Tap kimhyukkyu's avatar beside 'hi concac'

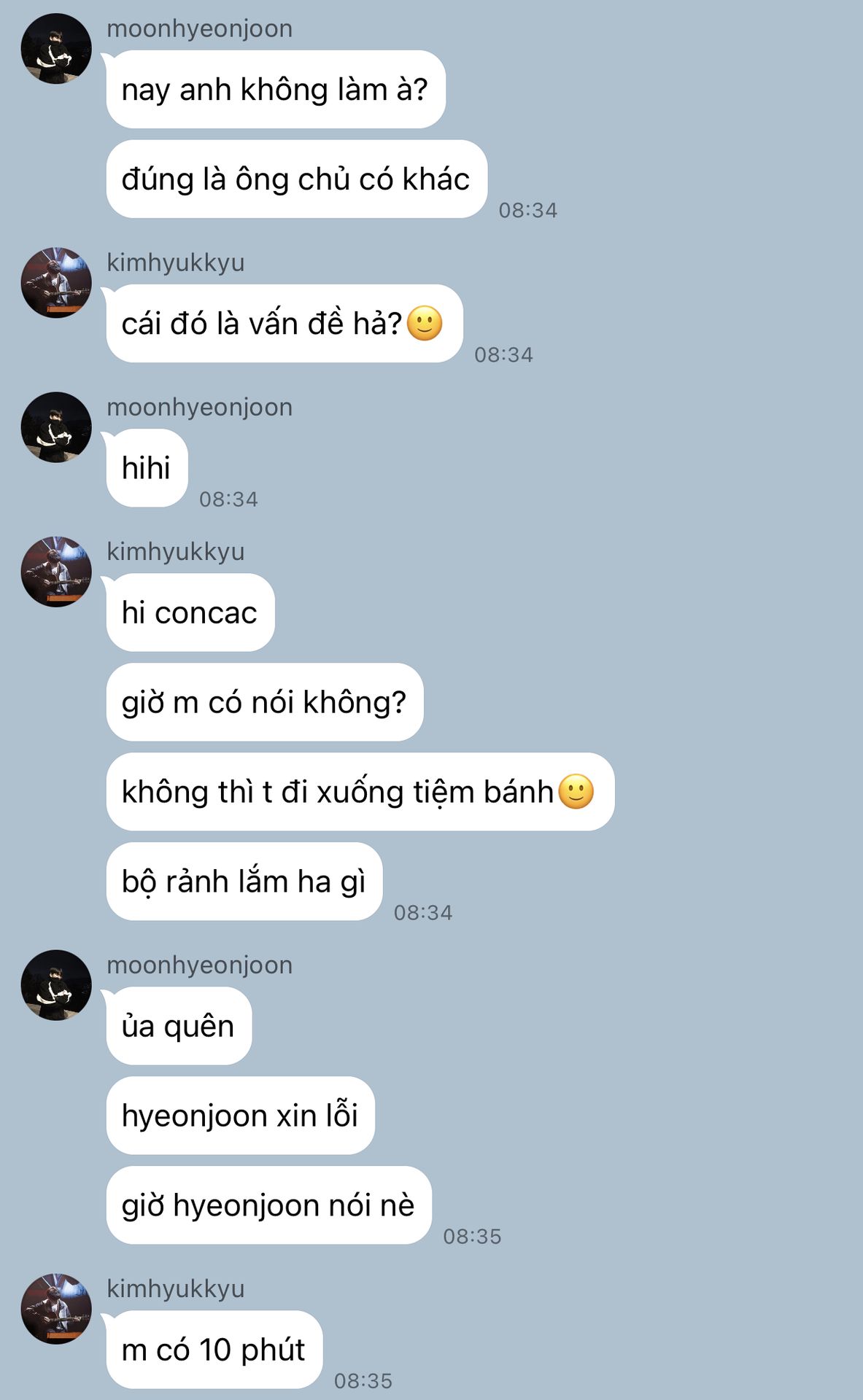pyautogui.click(x=56, y=572)
